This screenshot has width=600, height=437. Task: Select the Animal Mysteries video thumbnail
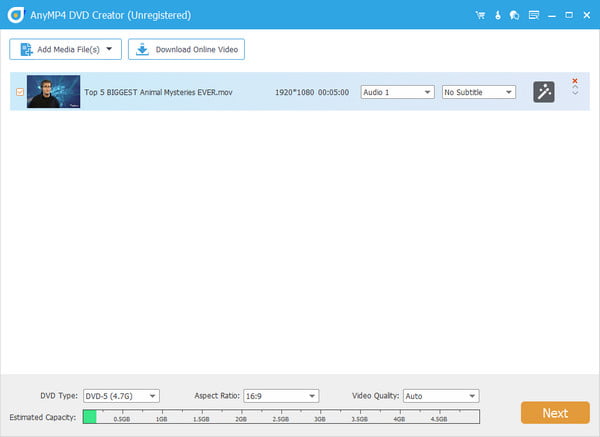pyautogui.click(x=53, y=92)
